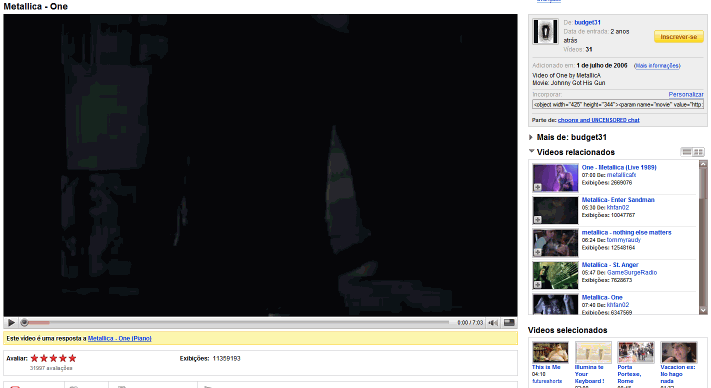The height and width of the screenshot is (388, 711).
Task: Open the 'Metallica - One (Piano)' response link
Action: click(120, 339)
